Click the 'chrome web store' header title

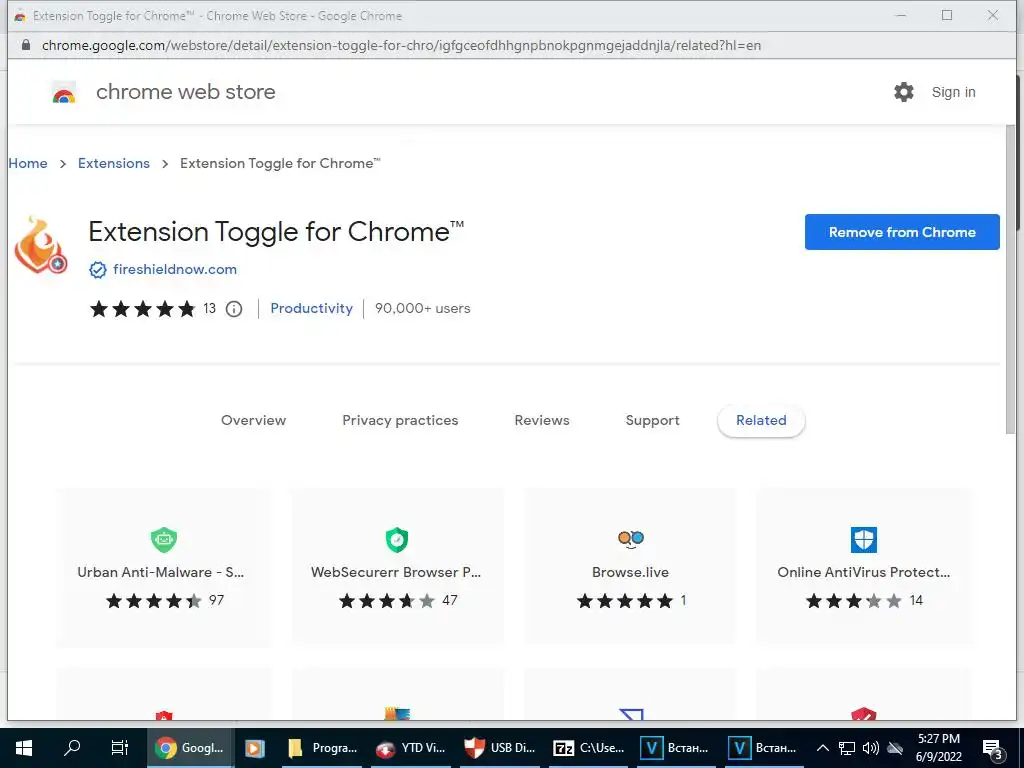(185, 92)
